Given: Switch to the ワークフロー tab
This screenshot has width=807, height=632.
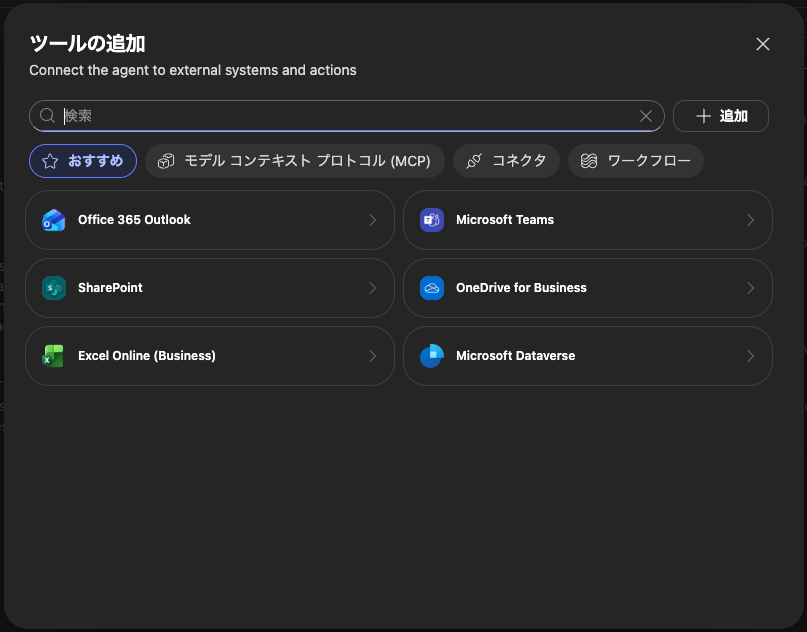Looking at the screenshot, I should pos(636,161).
